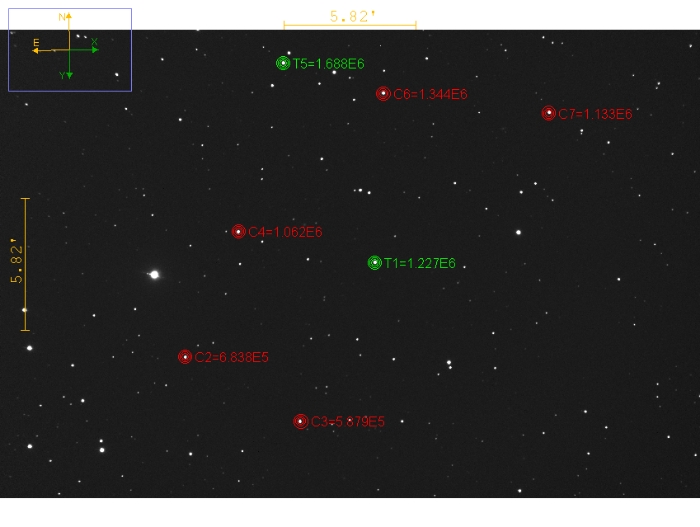Pick the red C2 comparison aperture marker
This screenshot has width=700, height=527.
pyautogui.click(x=185, y=357)
